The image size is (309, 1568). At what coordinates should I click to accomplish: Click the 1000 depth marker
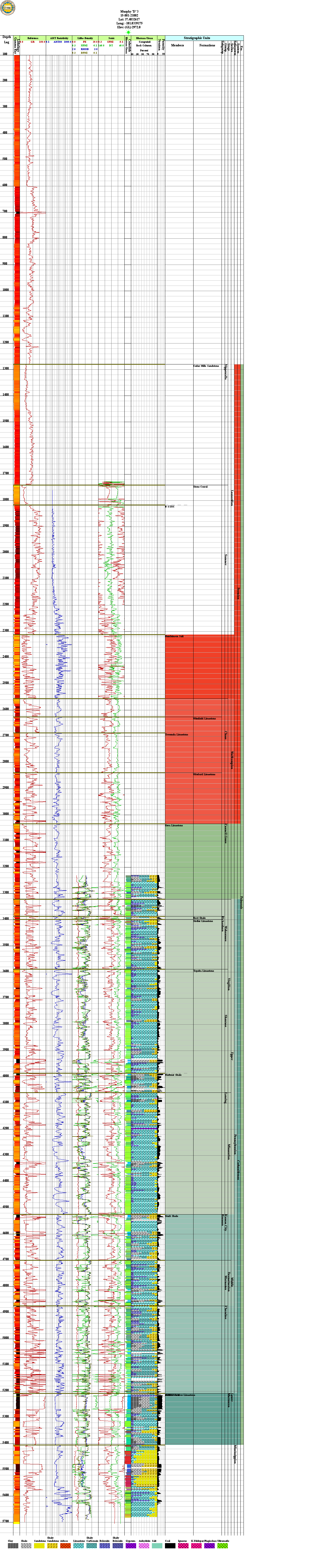click(5, 290)
